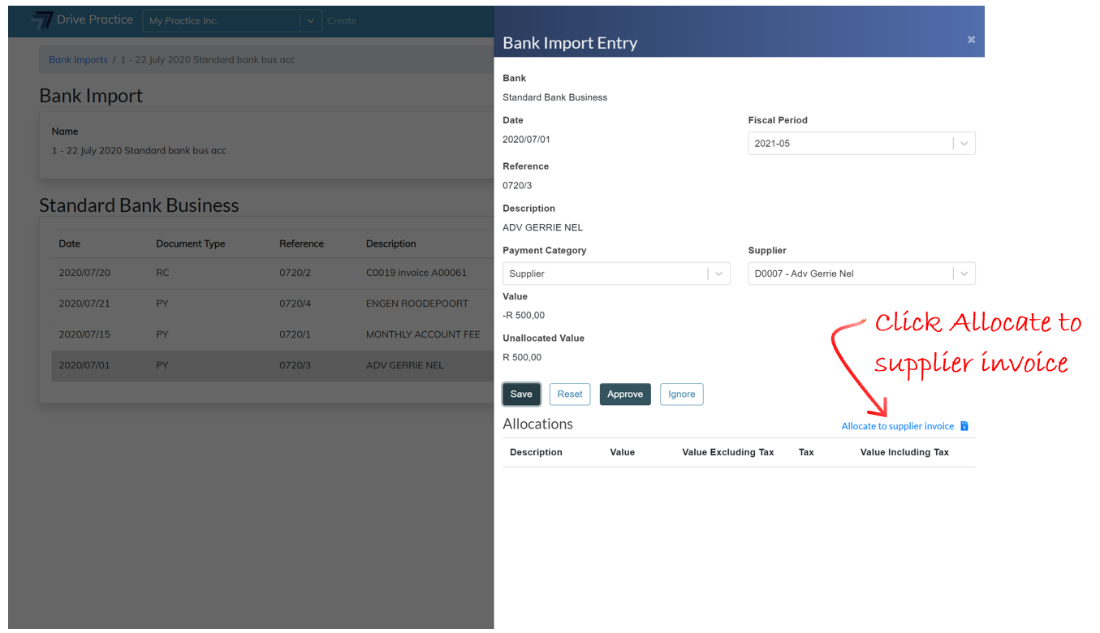Select the ADV GERRIE NEL table row
The width and height of the screenshot is (1100, 633).
tap(272, 366)
